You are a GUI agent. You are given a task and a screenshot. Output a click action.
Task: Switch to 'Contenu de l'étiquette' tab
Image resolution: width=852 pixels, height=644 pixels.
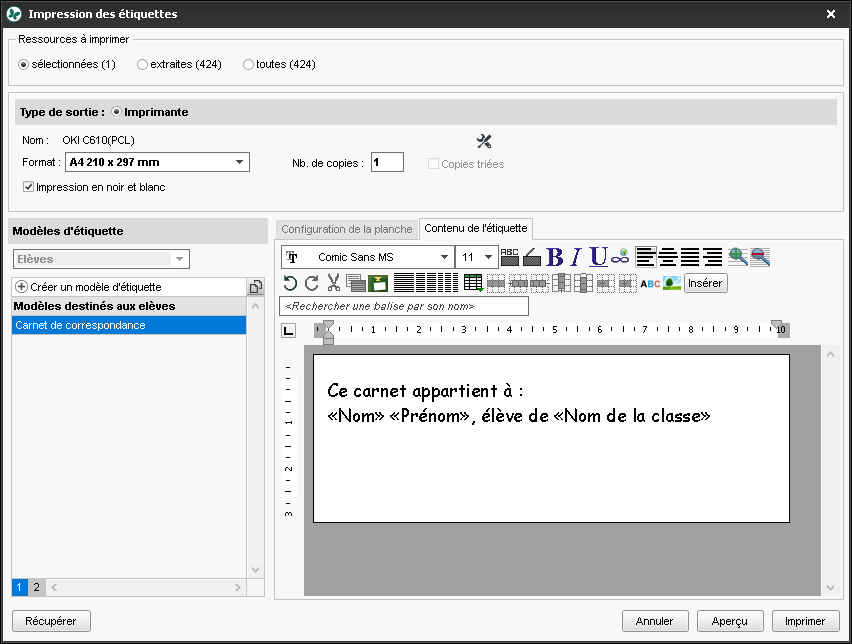tap(475, 228)
